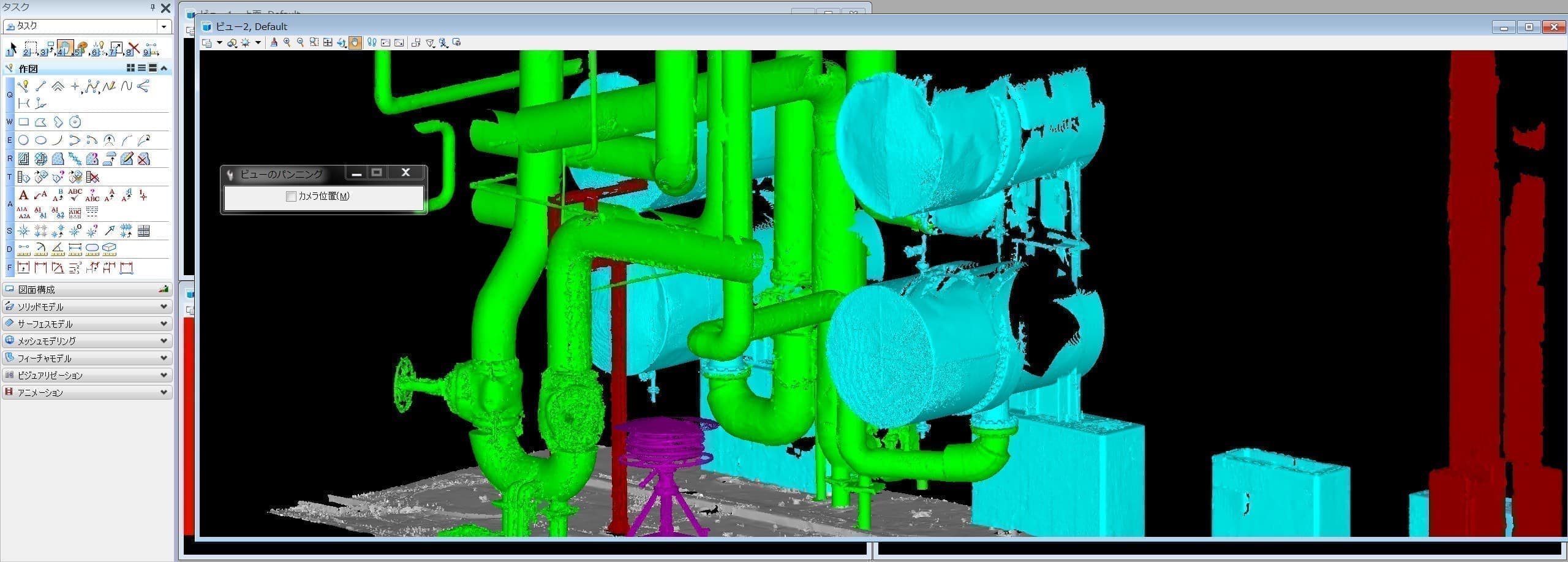The height and width of the screenshot is (562, 1568).
Task: Select the Walk footsteps tool
Action: point(371,42)
